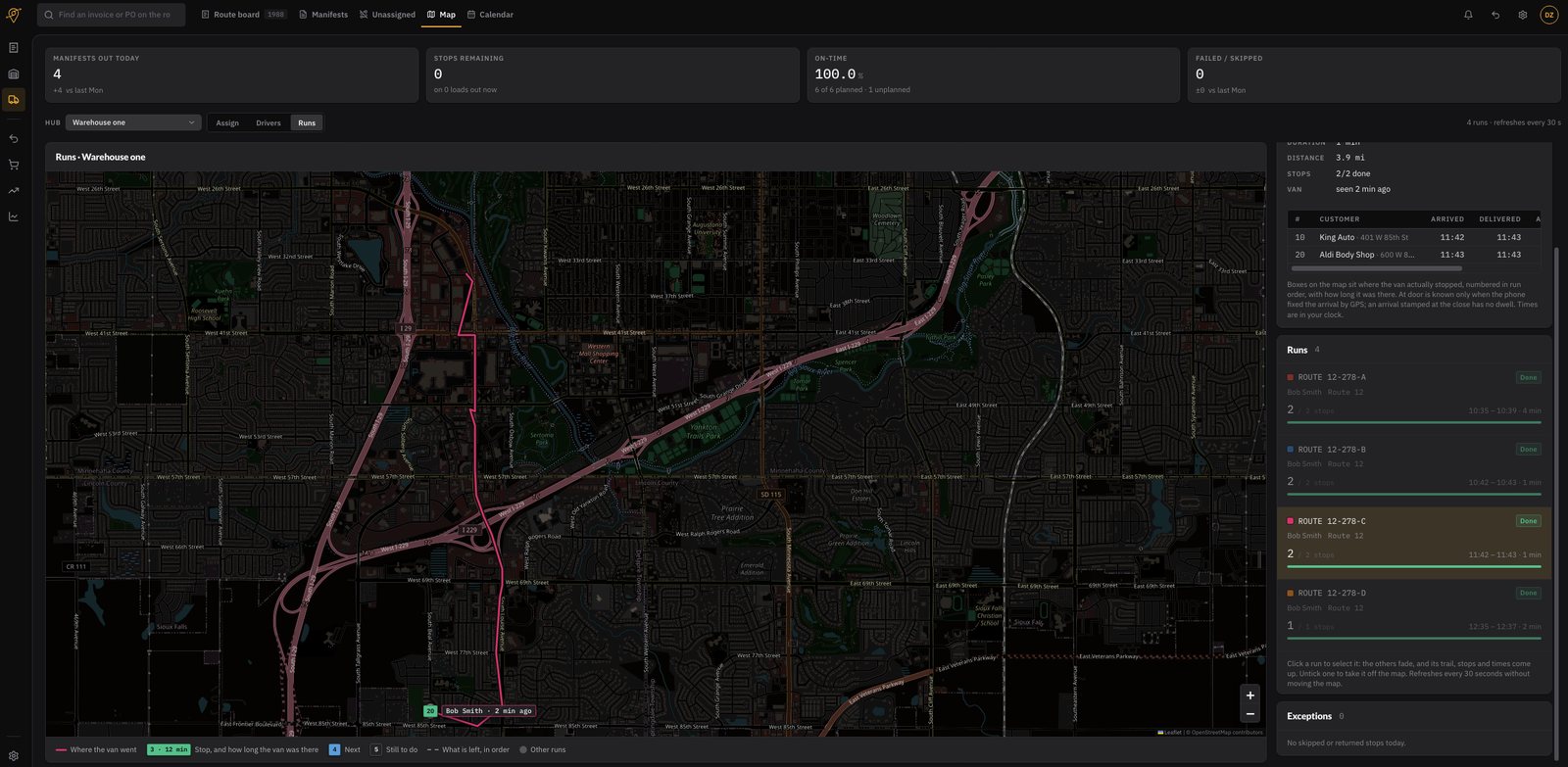This screenshot has width=1568, height=767.
Task: Click the Aldi Body Shop stop row
Action: (x=1415, y=255)
